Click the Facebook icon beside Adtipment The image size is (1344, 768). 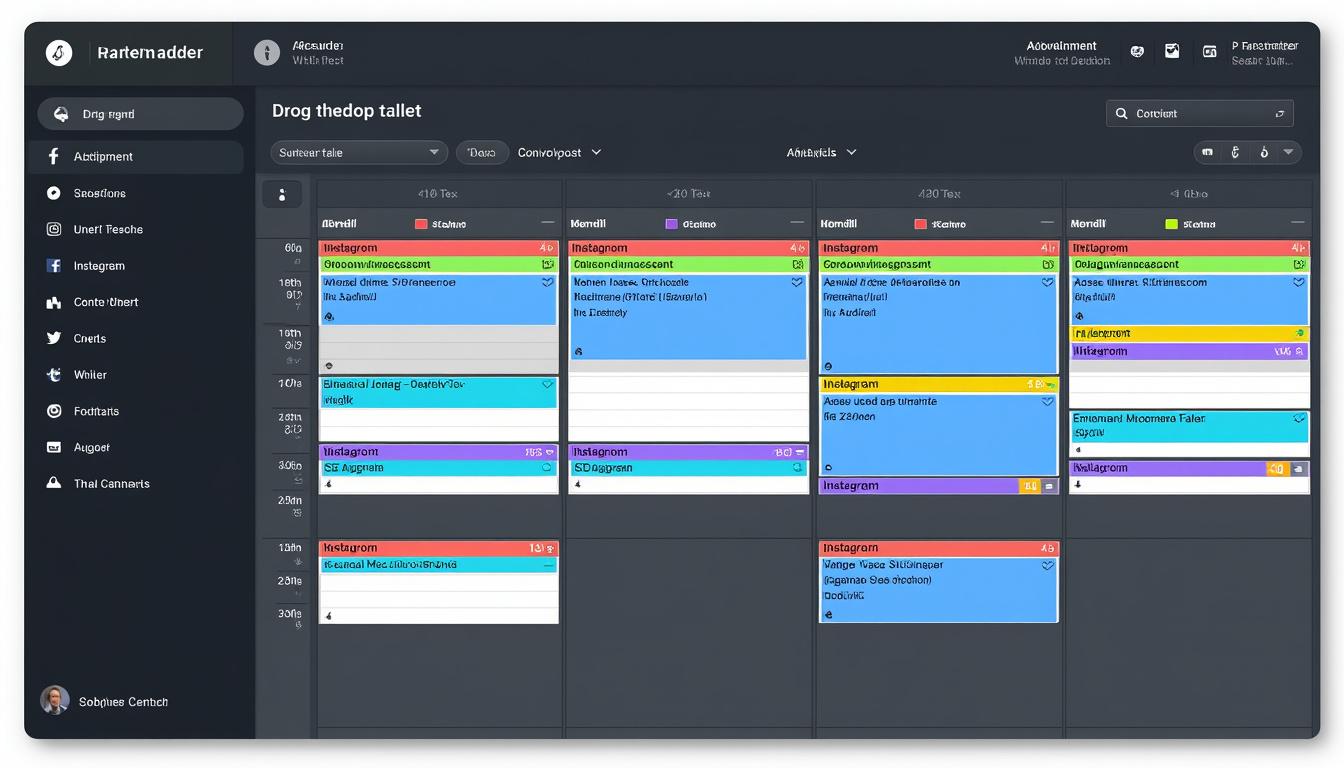click(54, 157)
